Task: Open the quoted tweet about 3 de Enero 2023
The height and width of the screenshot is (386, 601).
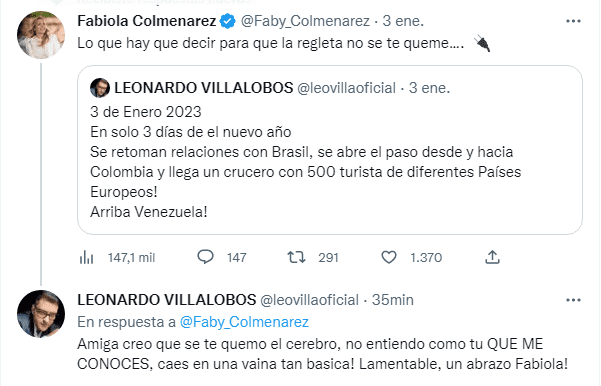Action: pos(330,150)
